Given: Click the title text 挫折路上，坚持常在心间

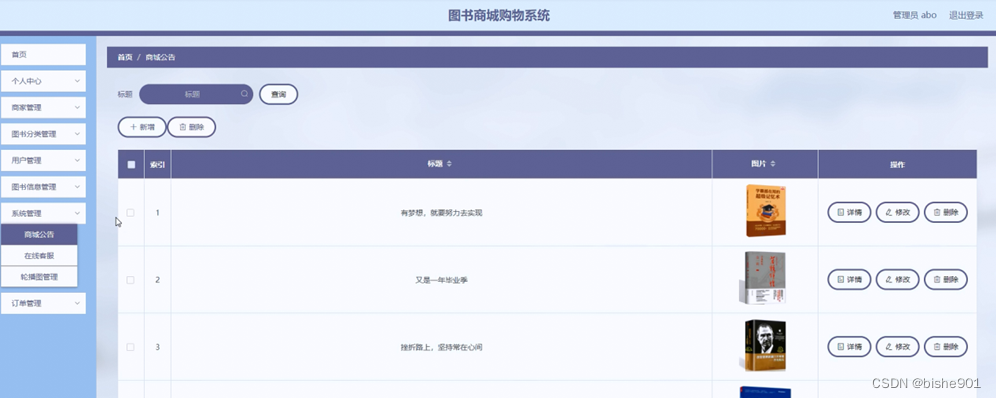Looking at the screenshot, I should [x=441, y=347].
